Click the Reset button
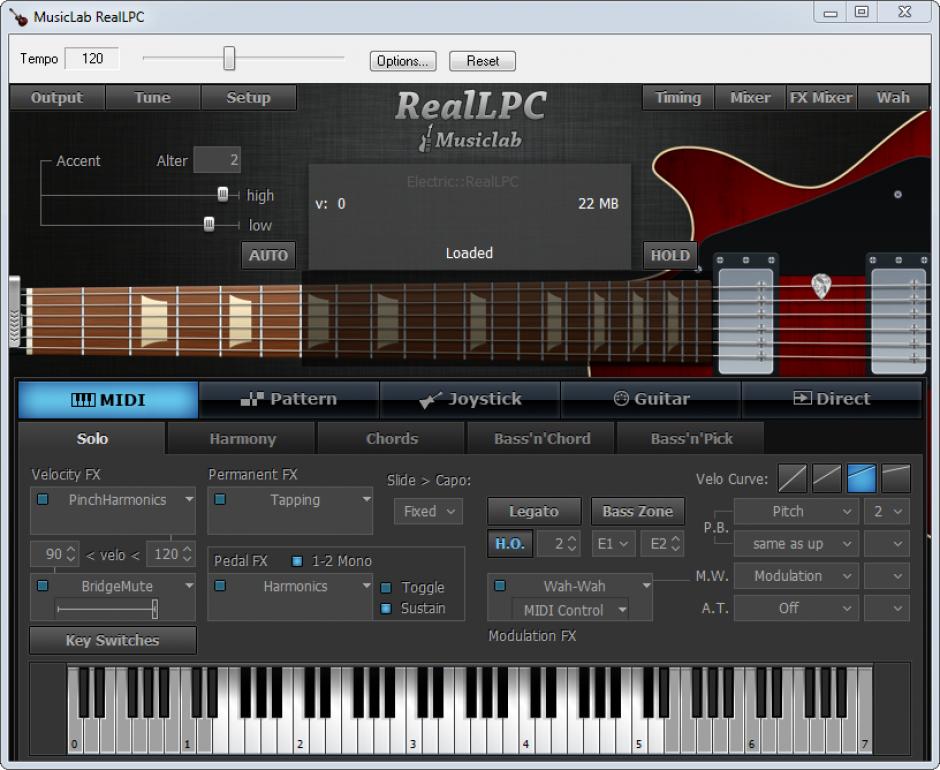This screenshot has width=940, height=770. [x=483, y=61]
